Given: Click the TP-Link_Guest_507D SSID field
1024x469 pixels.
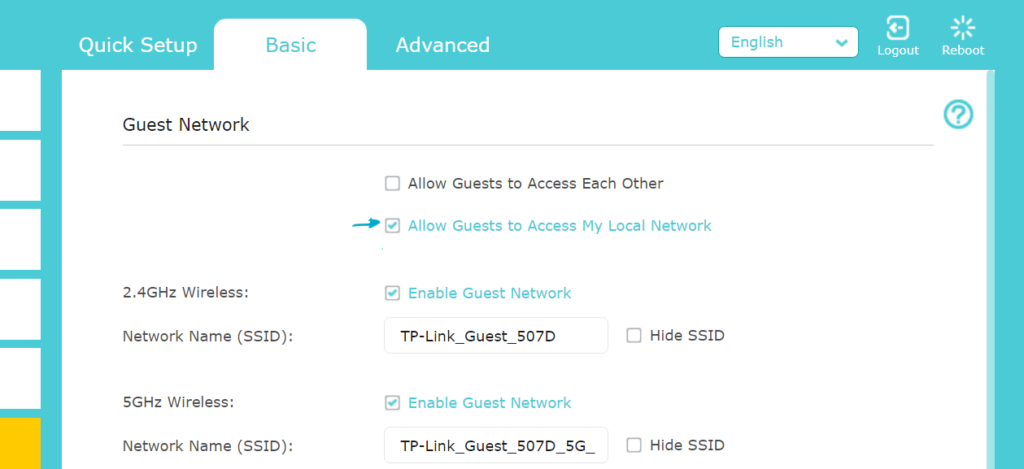Looking at the screenshot, I should [x=496, y=336].
